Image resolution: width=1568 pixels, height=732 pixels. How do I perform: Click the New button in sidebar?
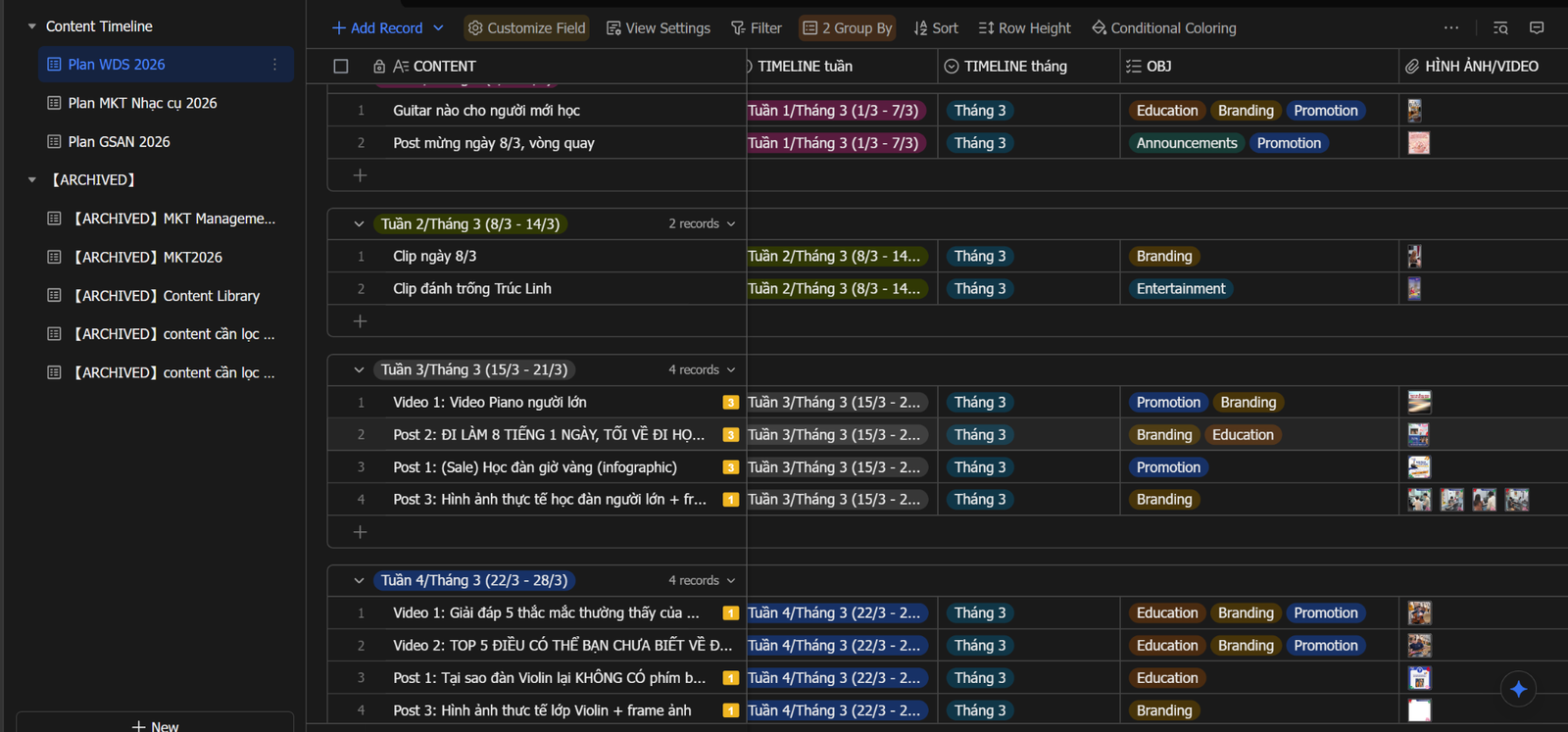(155, 725)
